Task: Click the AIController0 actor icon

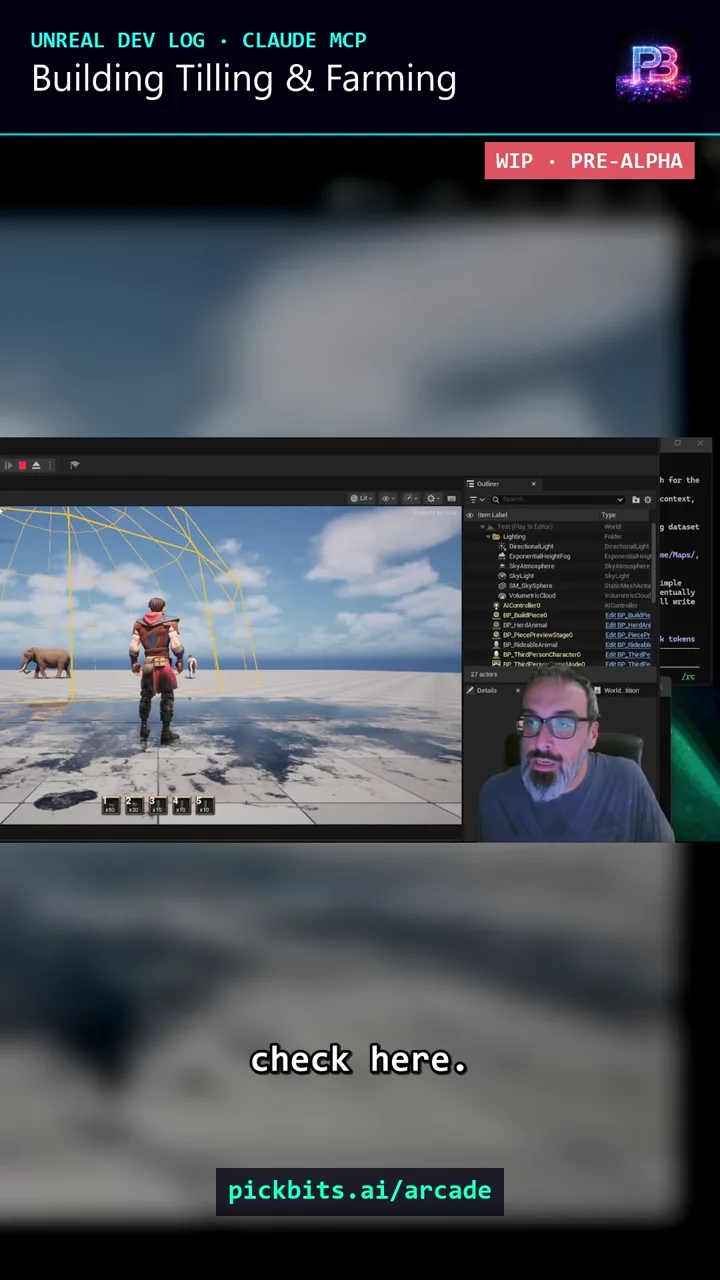Action: [x=496, y=605]
